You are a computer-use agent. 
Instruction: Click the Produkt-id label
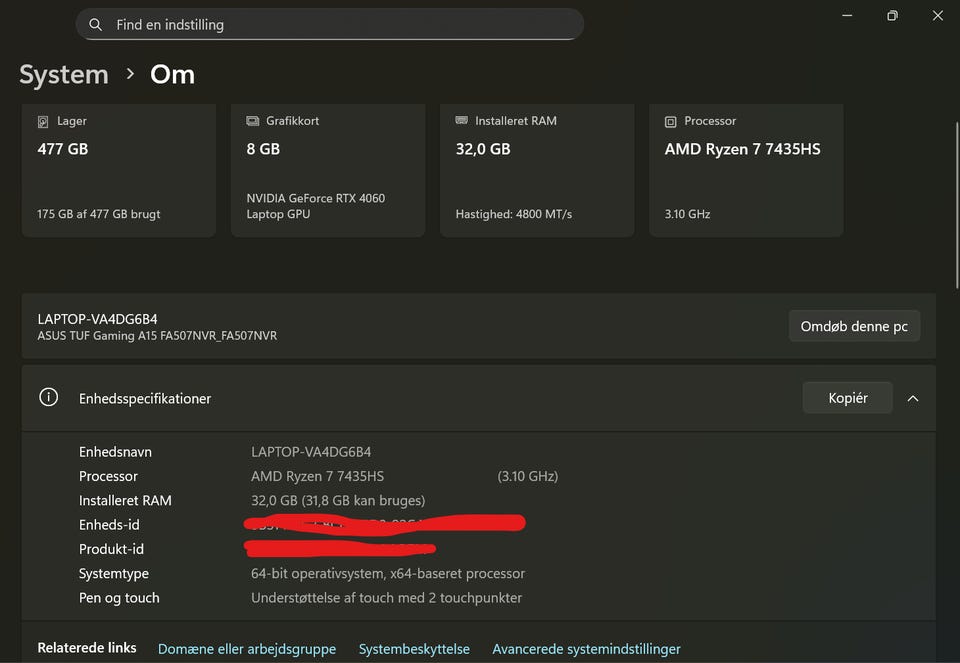point(111,549)
